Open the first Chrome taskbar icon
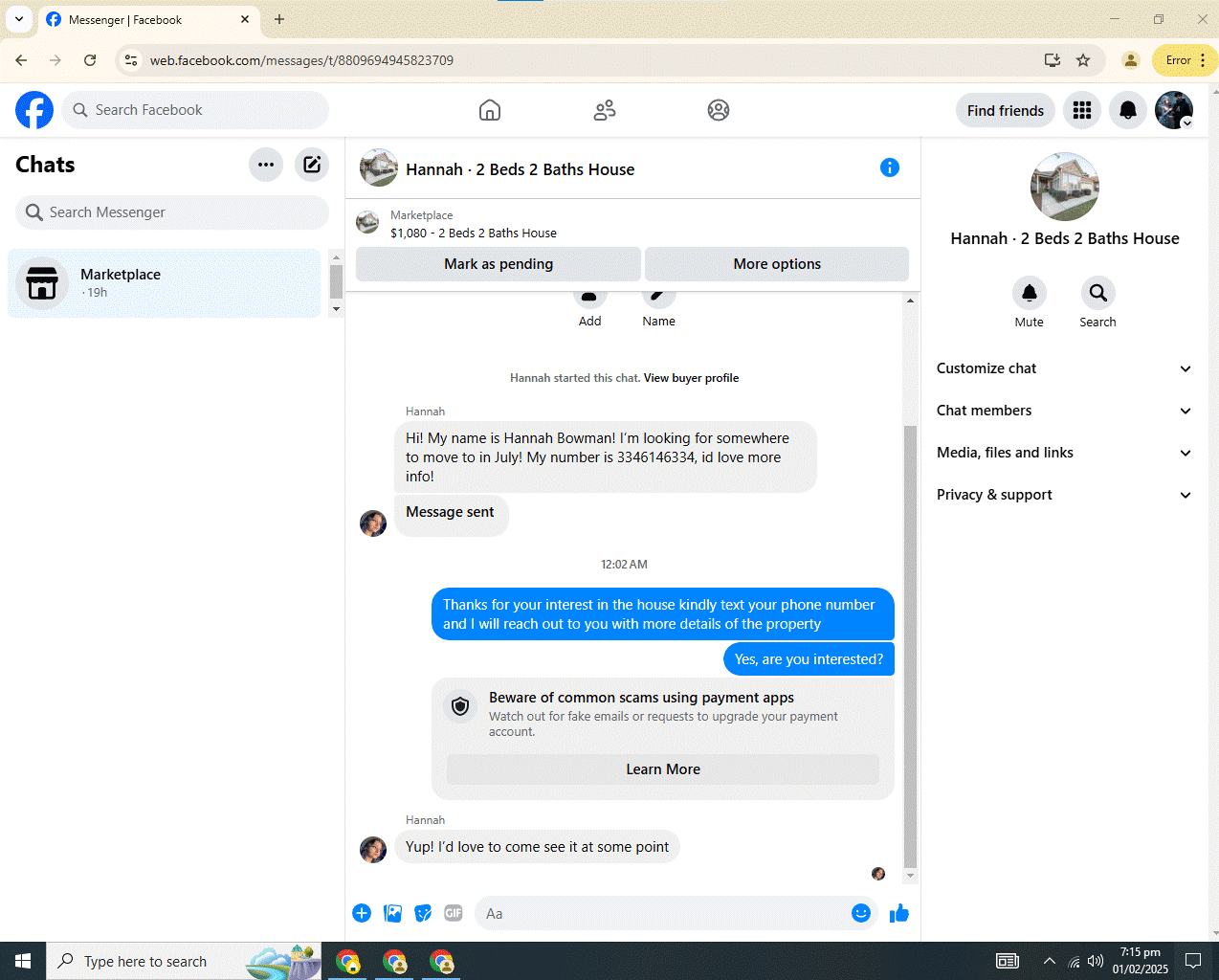The width and height of the screenshot is (1219, 980). click(348, 961)
